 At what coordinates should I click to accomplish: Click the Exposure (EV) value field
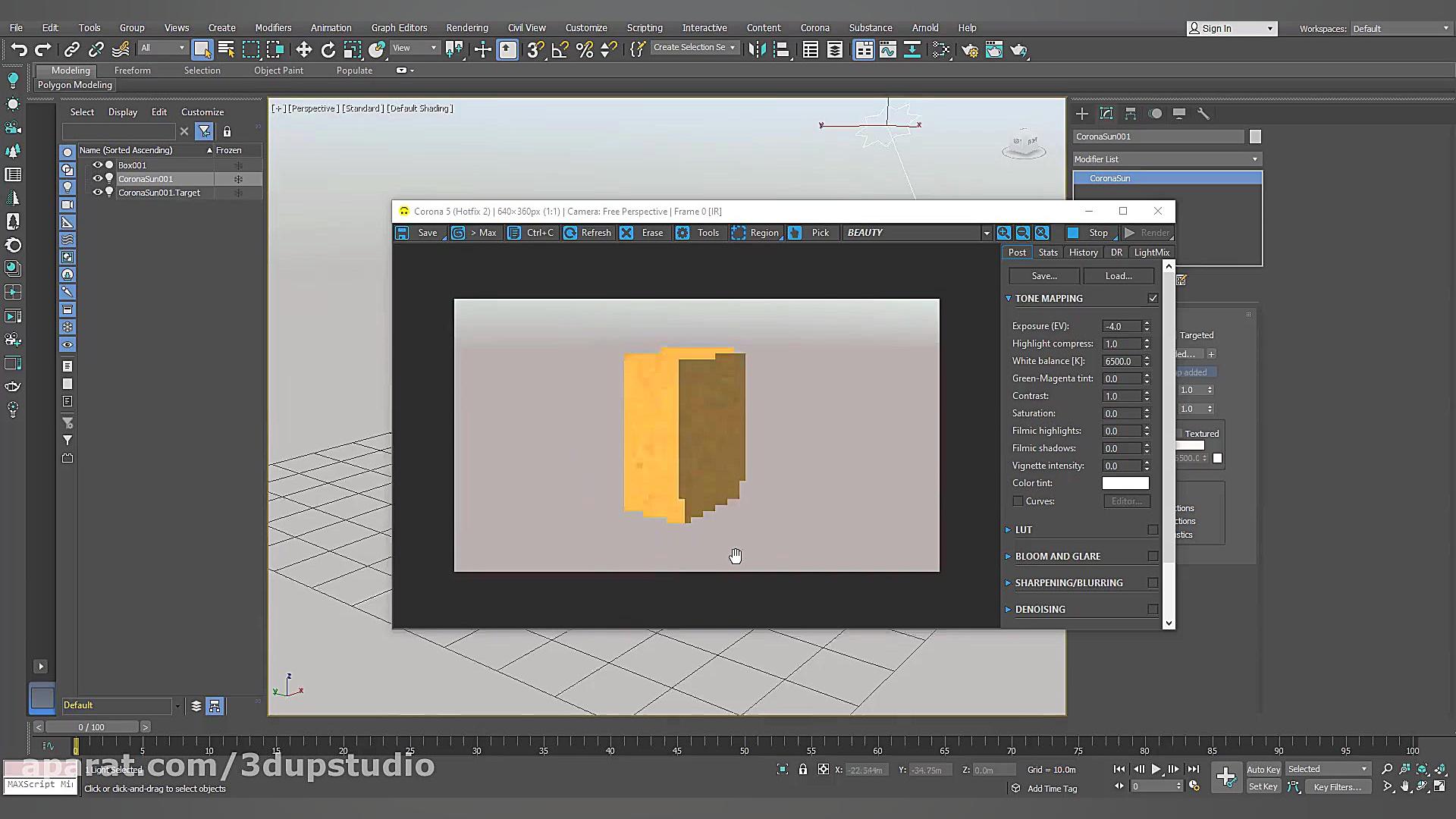[x=1121, y=326]
